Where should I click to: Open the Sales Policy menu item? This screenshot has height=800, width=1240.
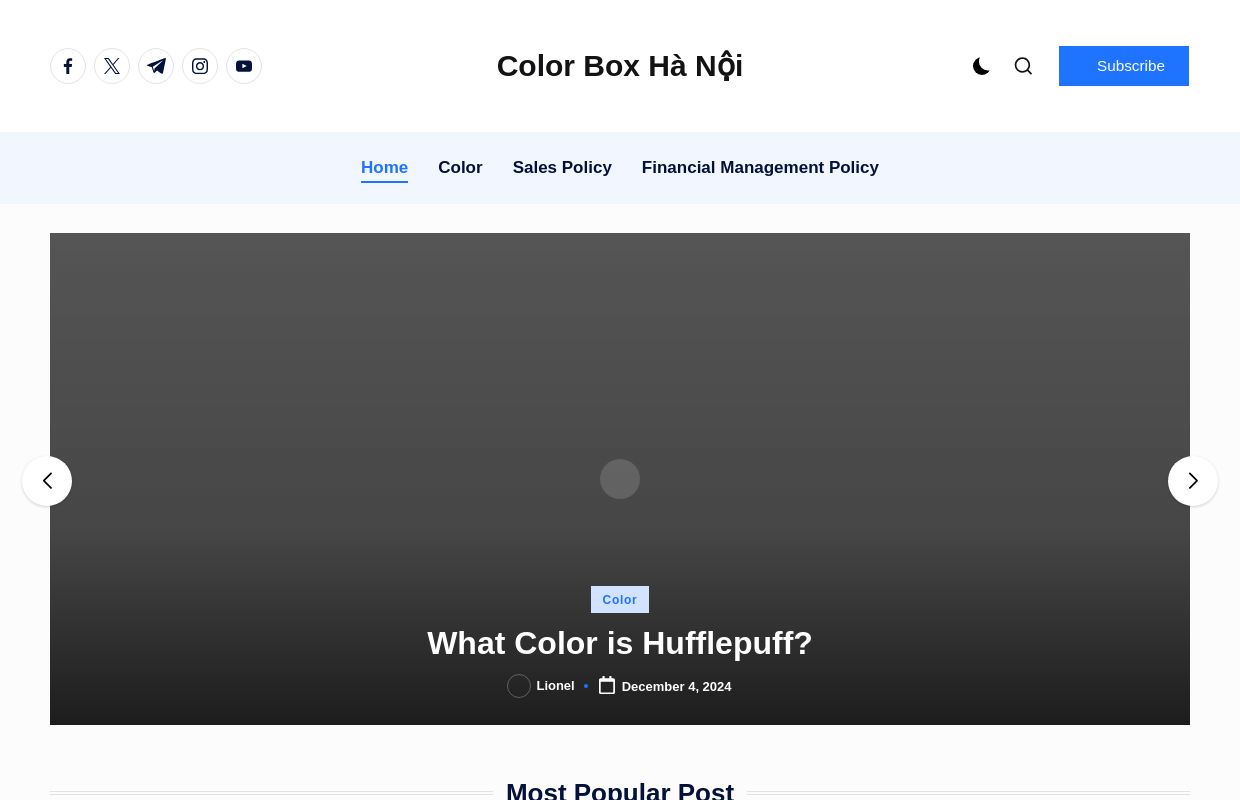[x=562, y=168]
